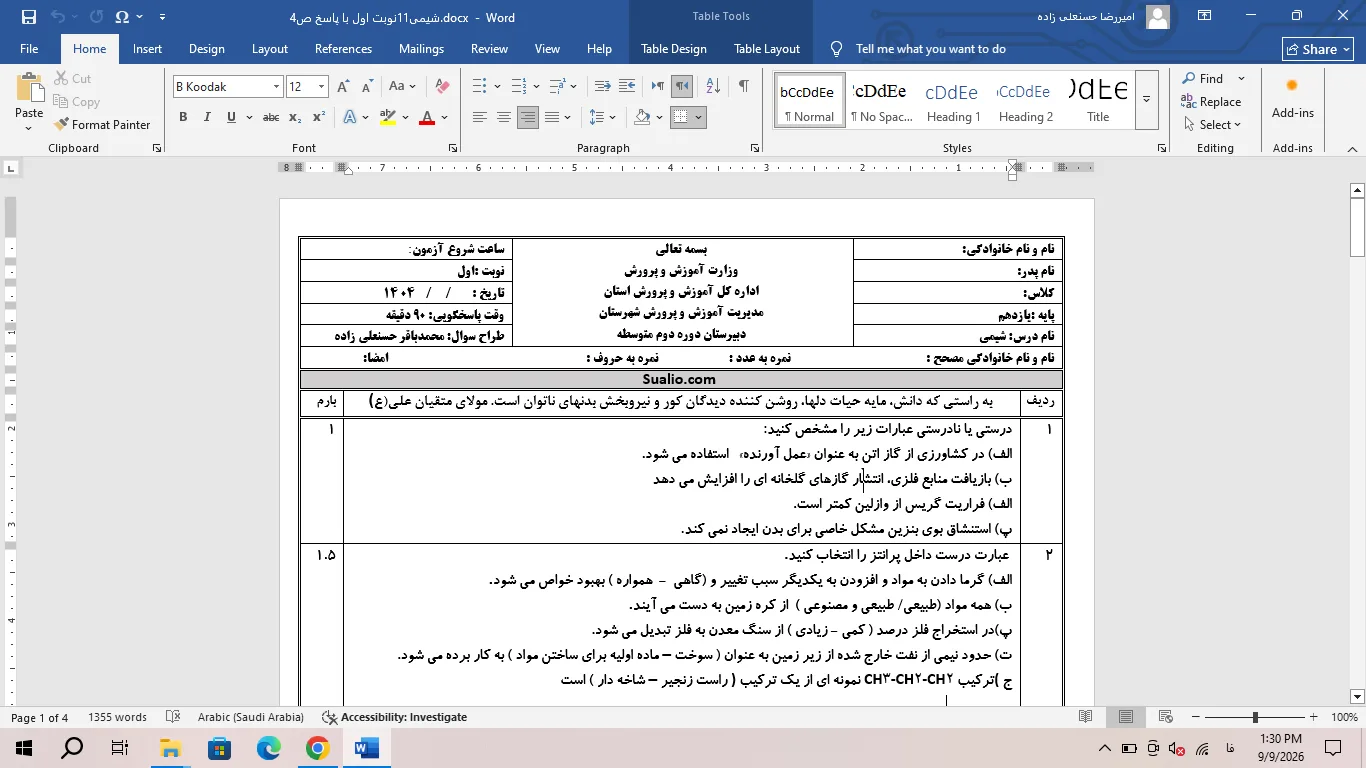Open Replace dialog

(1211, 101)
